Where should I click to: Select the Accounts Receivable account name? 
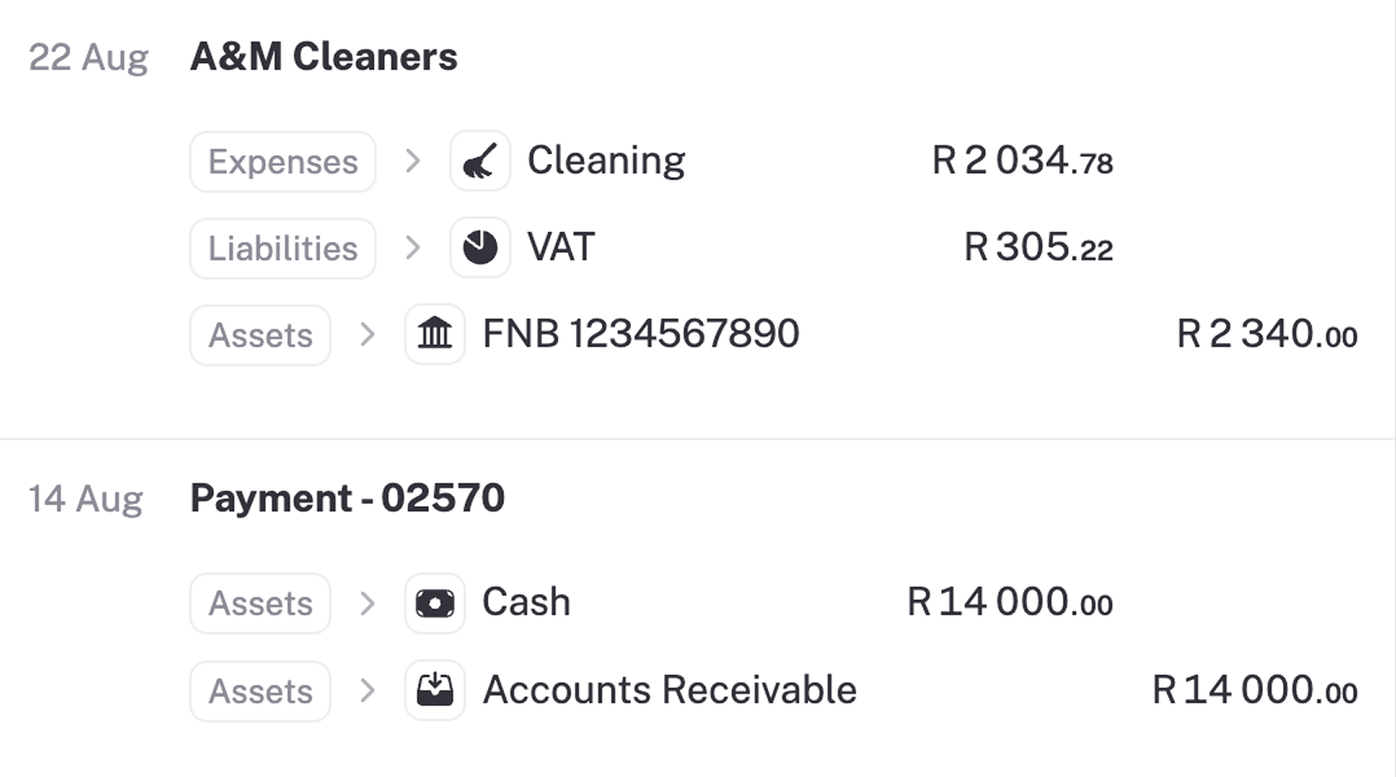click(x=669, y=690)
